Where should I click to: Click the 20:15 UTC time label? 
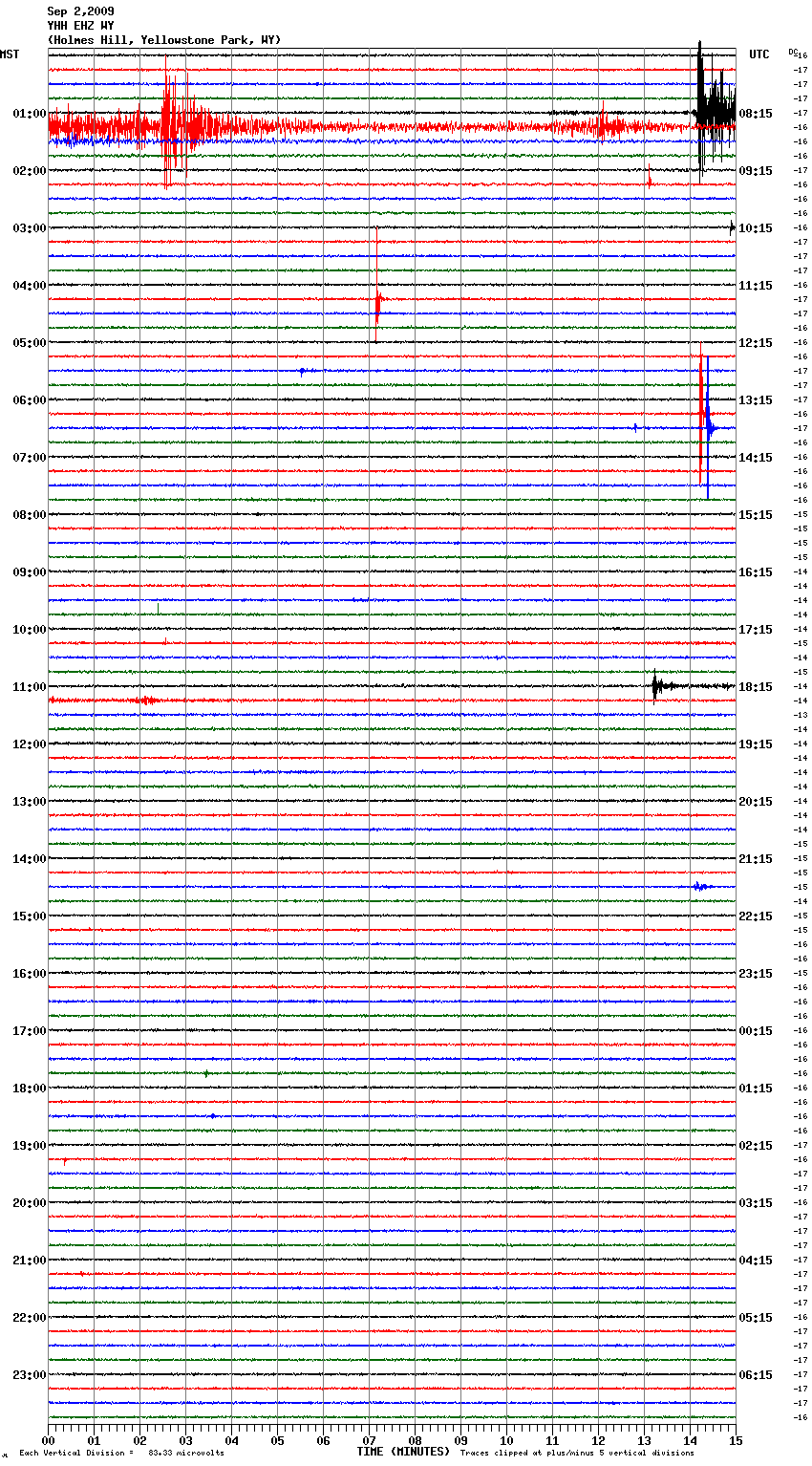pos(756,802)
